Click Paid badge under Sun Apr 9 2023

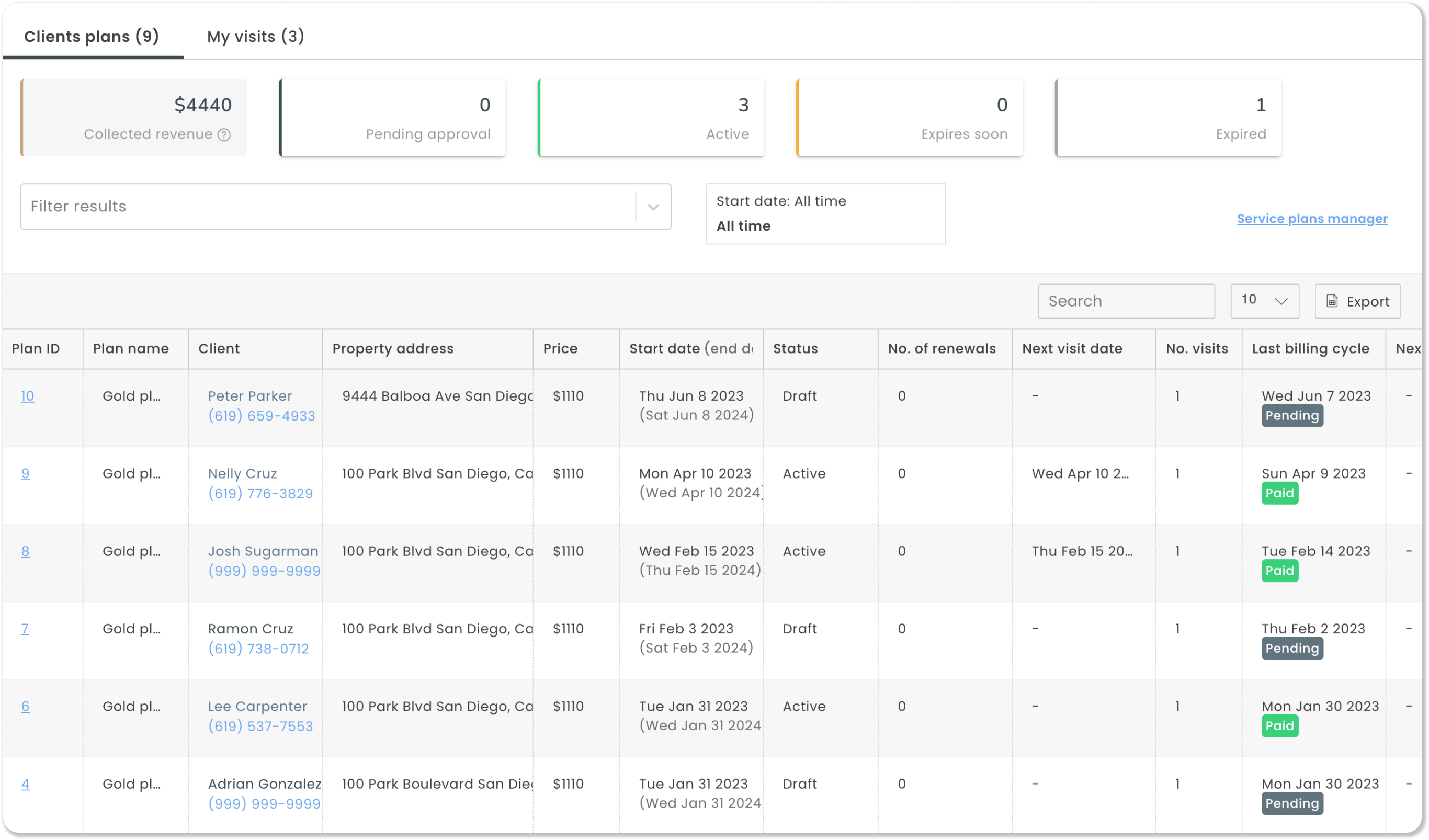pyautogui.click(x=1280, y=493)
